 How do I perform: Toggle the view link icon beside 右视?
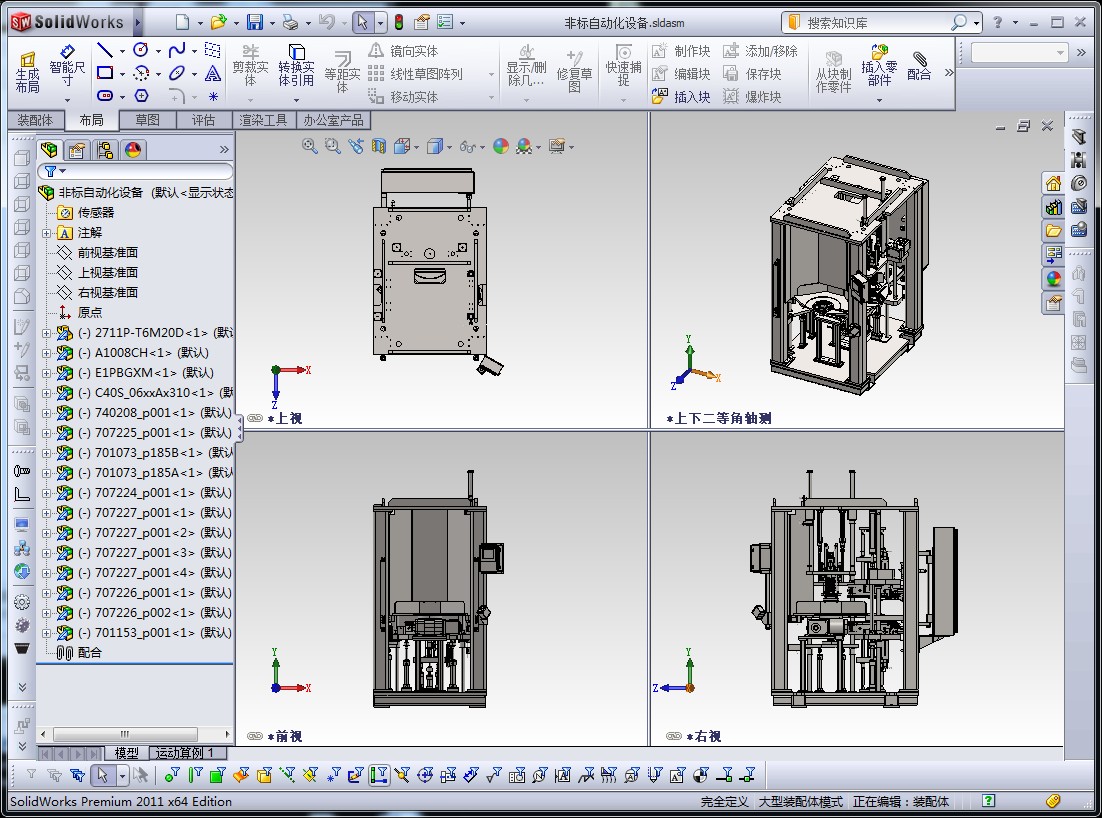click(673, 736)
